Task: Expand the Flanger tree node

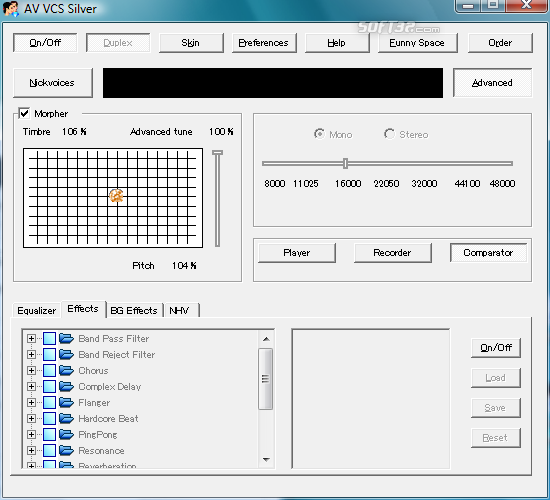Action: pos(31,402)
